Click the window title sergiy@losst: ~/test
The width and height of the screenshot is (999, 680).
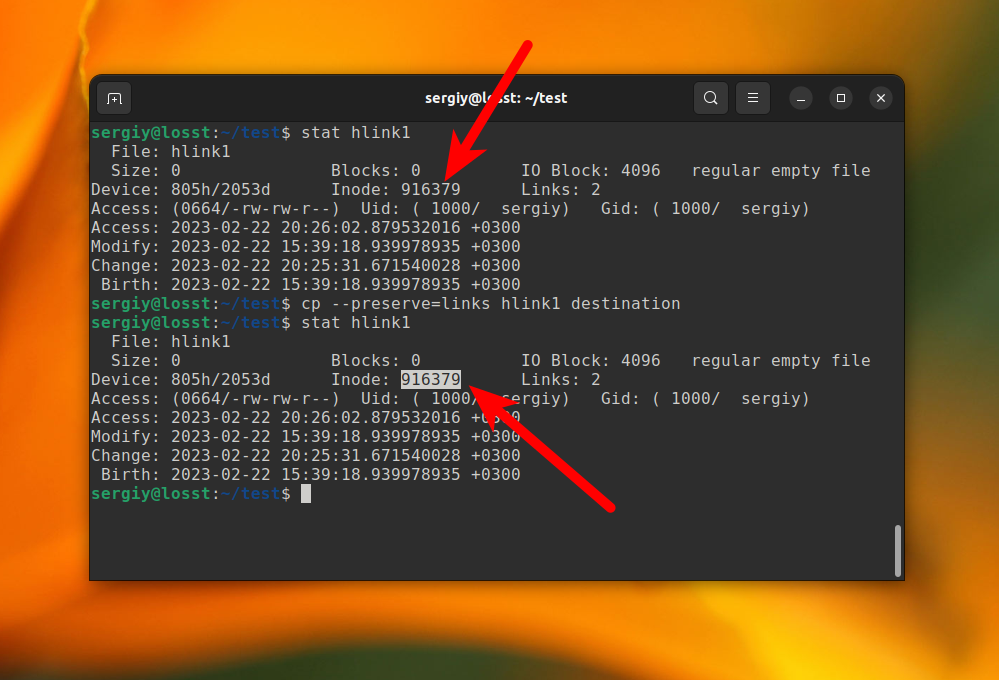(496, 98)
